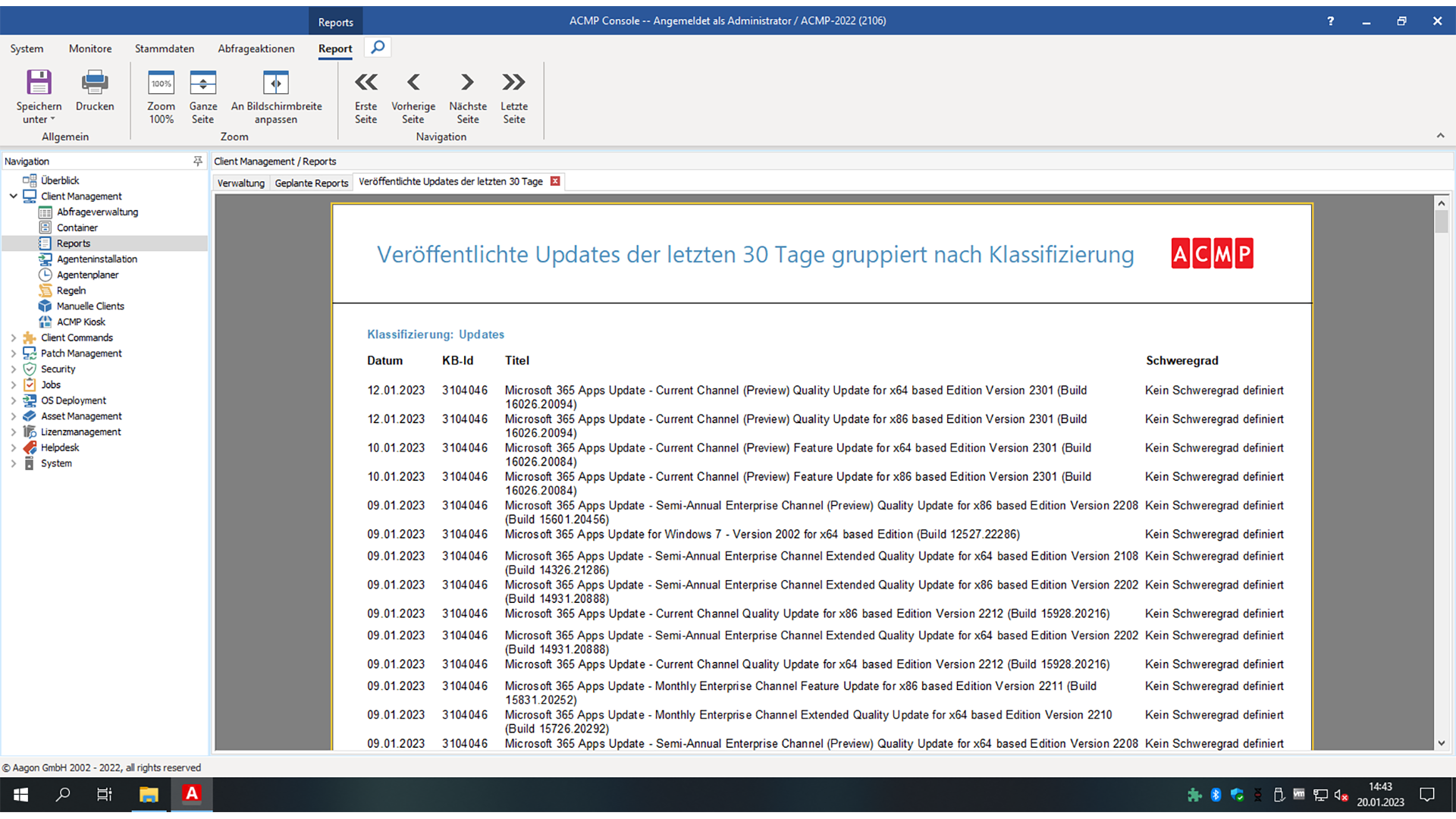The image size is (1456, 819).
Task: Click the Drucken printer icon
Action: [95, 82]
